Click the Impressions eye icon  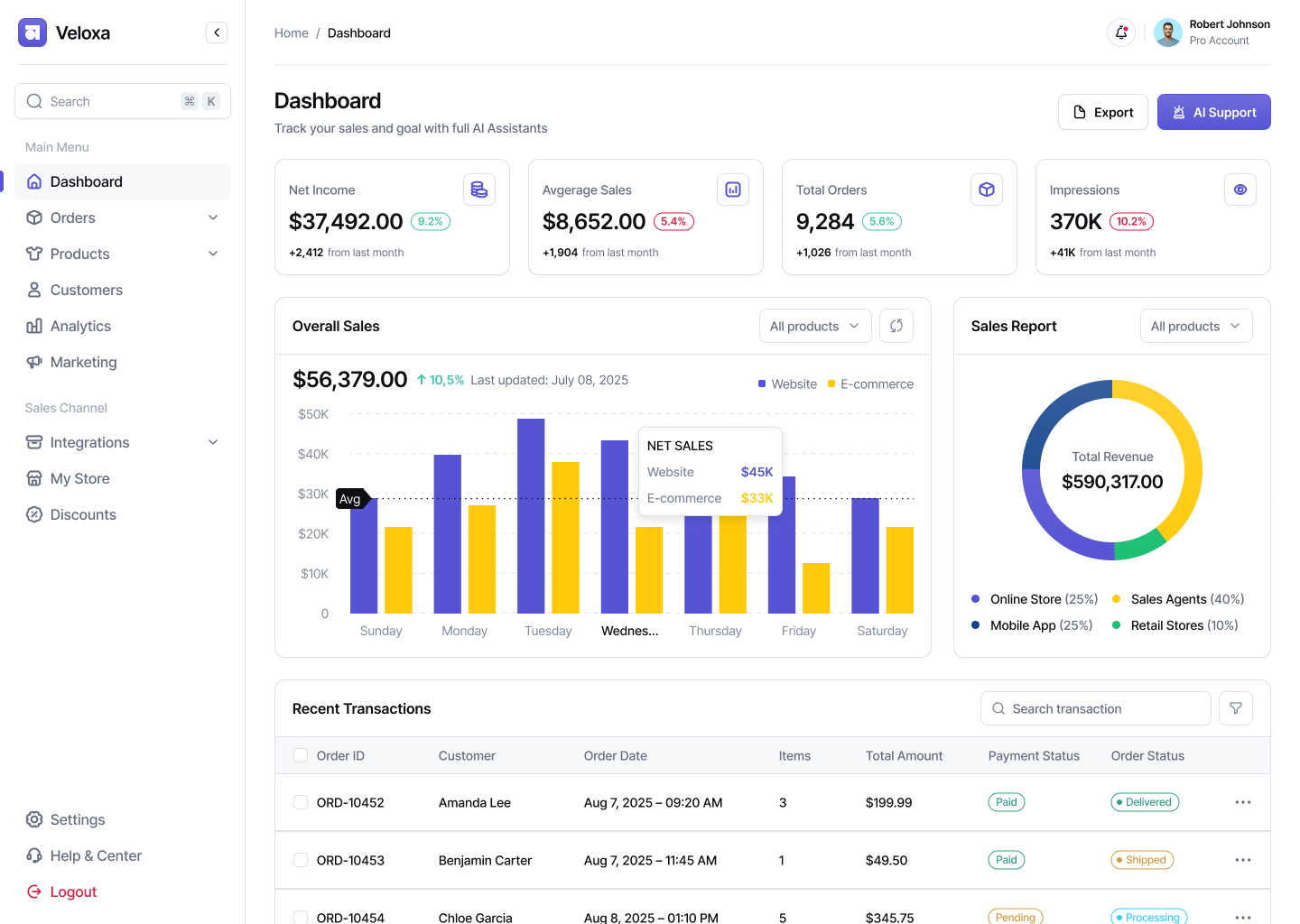[x=1240, y=189]
